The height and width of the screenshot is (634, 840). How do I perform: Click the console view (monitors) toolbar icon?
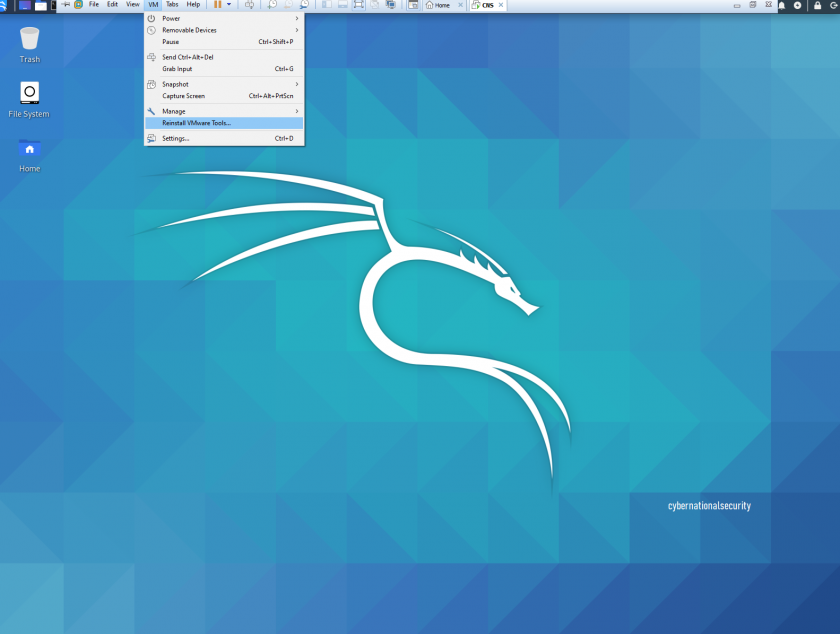391,5
